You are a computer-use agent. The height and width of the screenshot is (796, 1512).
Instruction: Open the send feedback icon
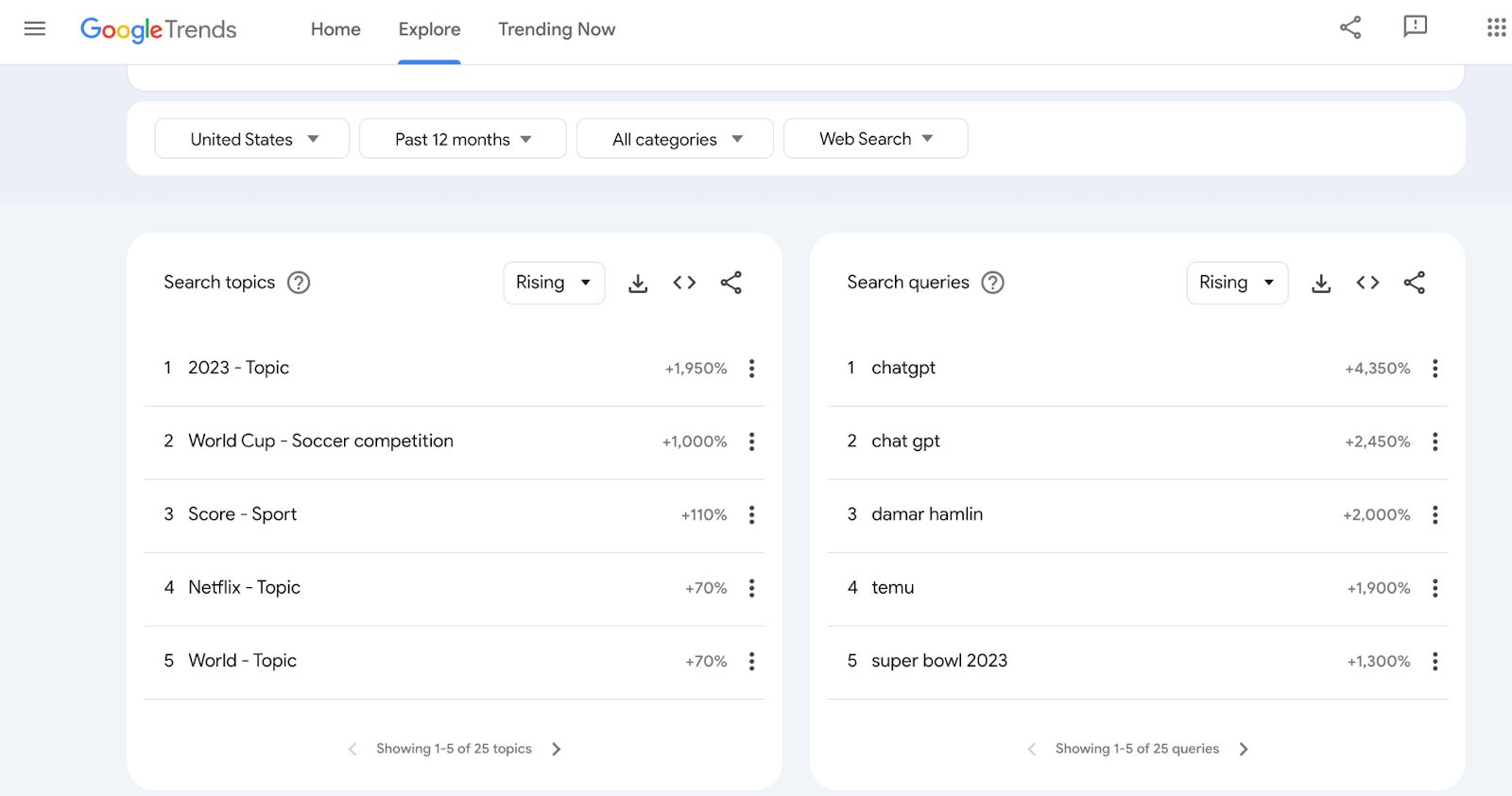coord(1415,26)
